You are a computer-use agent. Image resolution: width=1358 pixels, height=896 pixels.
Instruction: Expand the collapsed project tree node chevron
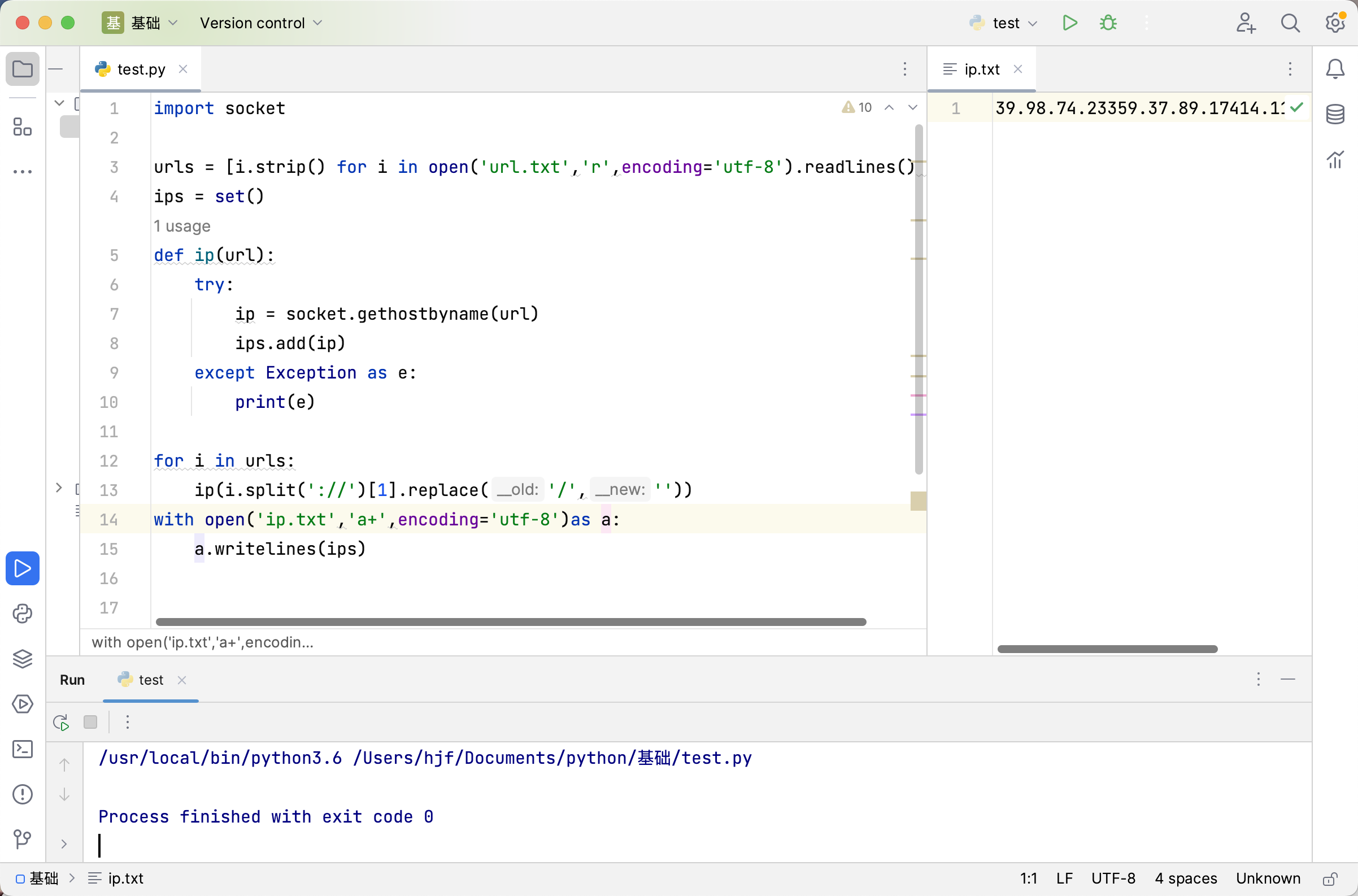coord(59,488)
